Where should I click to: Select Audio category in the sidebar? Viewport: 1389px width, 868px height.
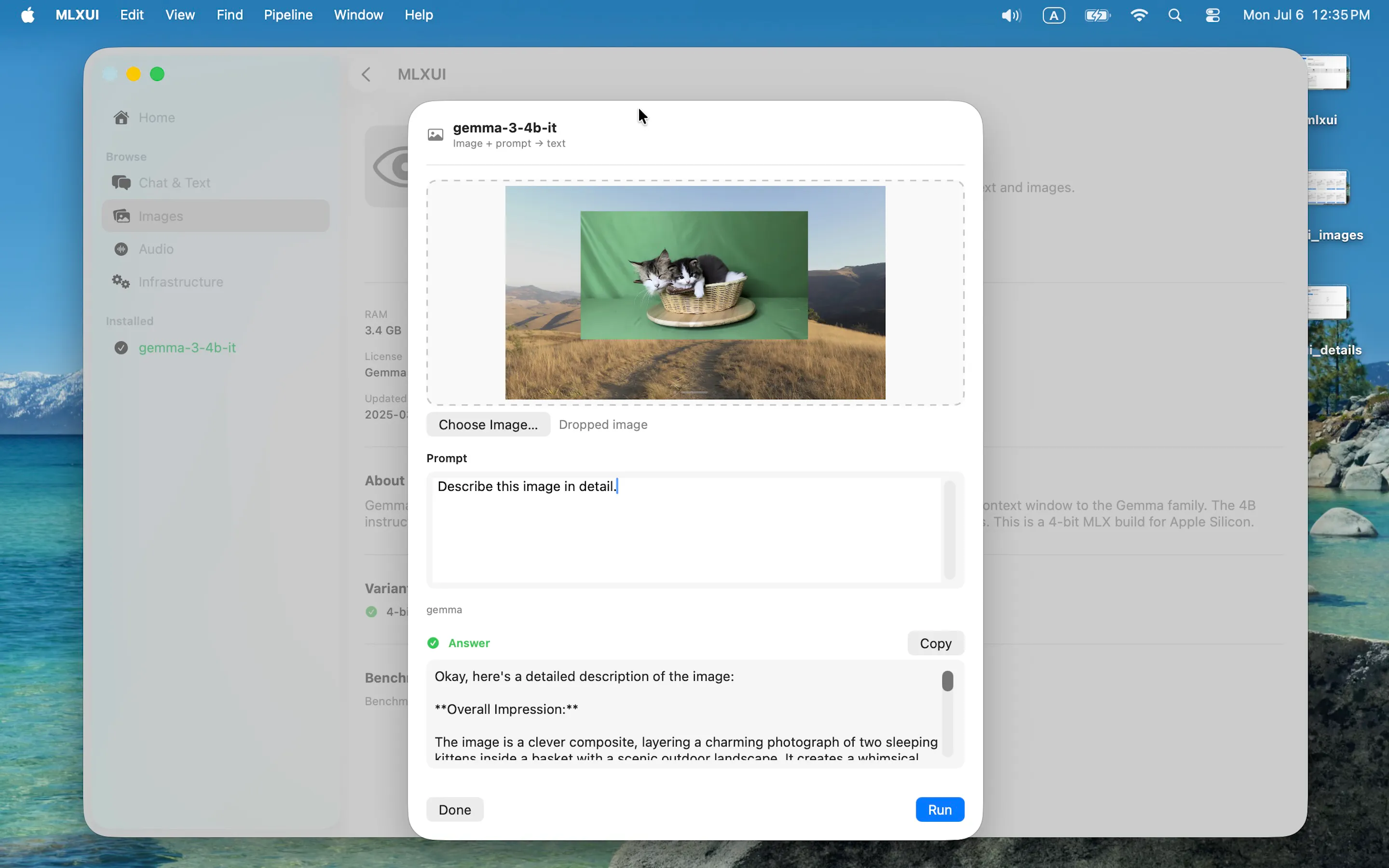pyautogui.click(x=215, y=249)
